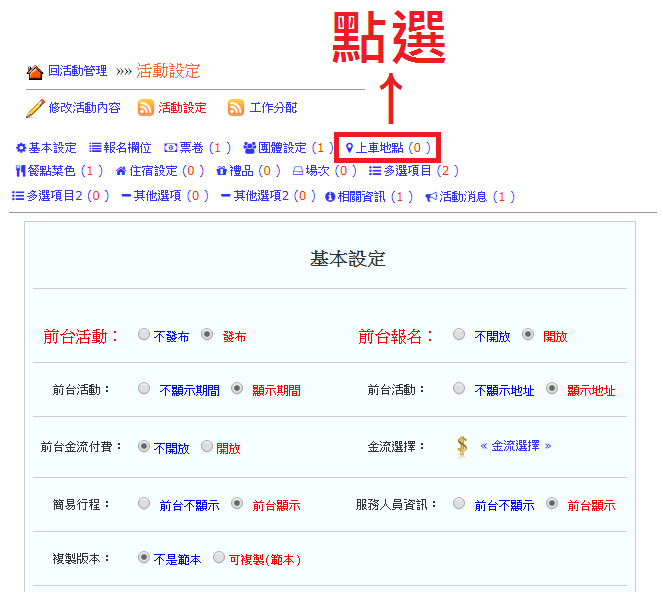Image resolution: width=663 pixels, height=599 pixels.
Task: Open the 票卷 settings tab
Action: point(190,148)
